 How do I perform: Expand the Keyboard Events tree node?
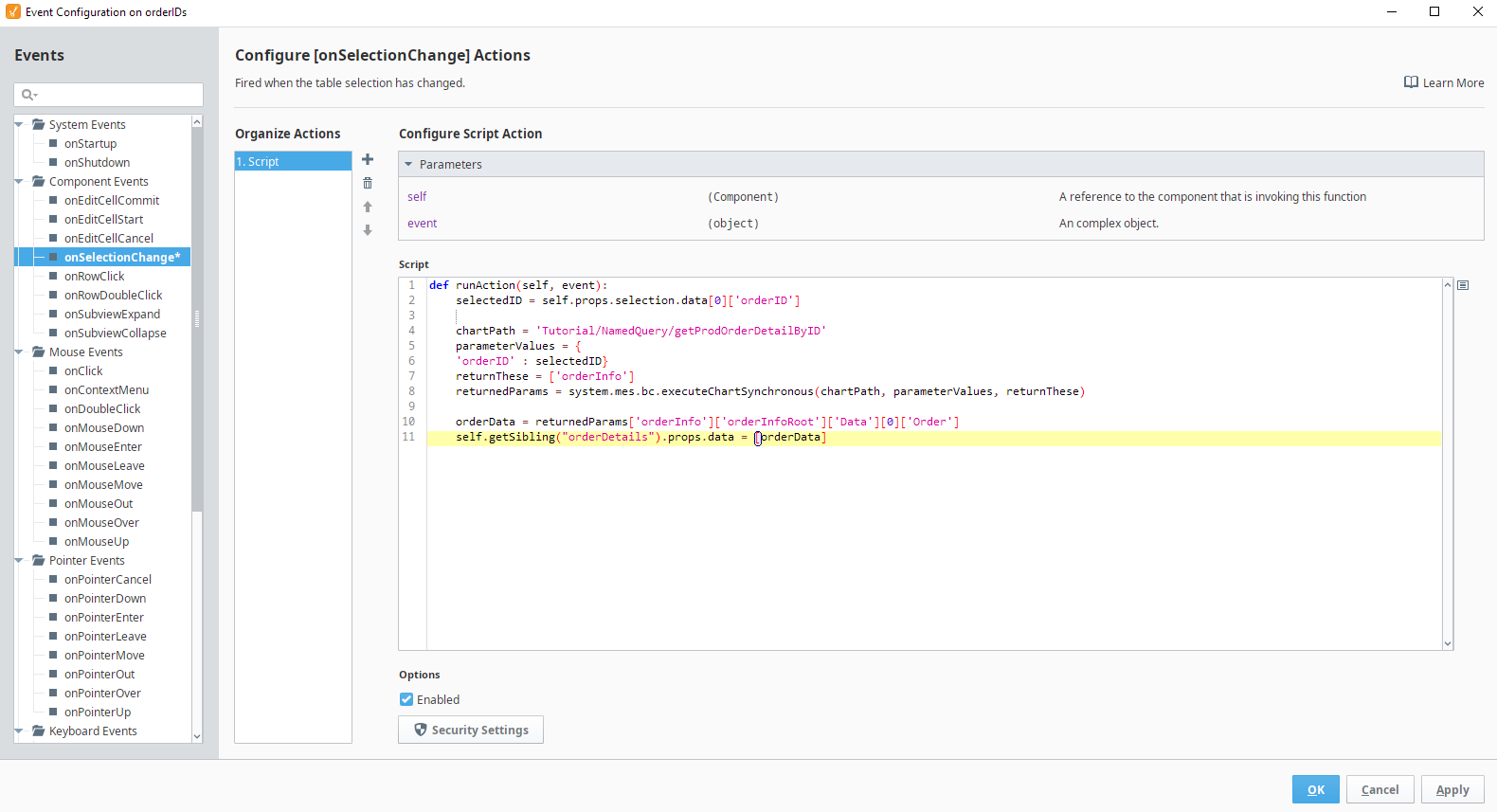19,731
